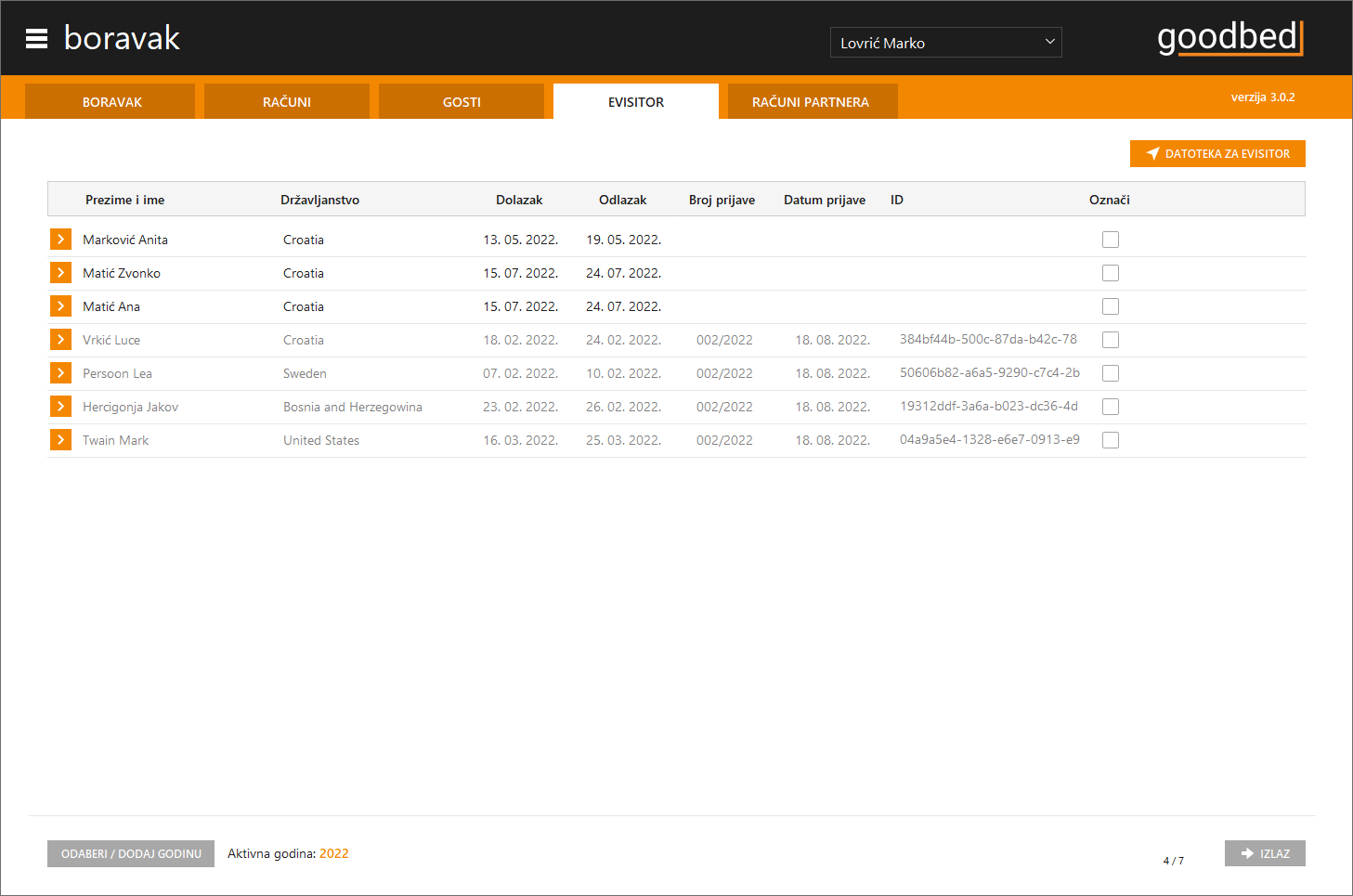
Task: Click the boravak application title
Action: point(122,38)
